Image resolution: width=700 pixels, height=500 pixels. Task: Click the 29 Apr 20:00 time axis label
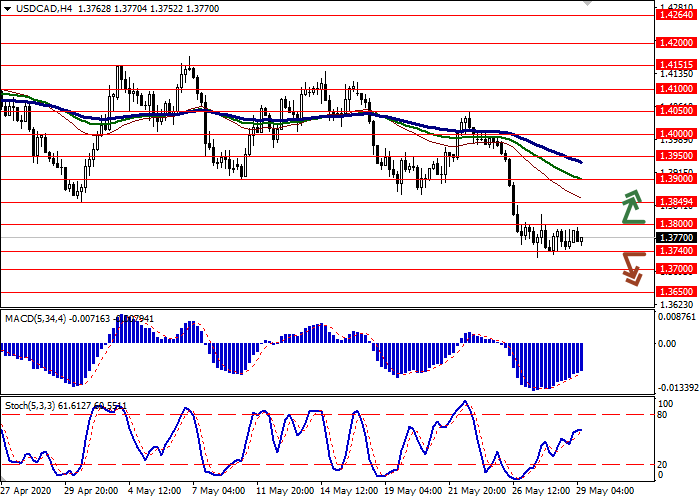click(x=90, y=492)
